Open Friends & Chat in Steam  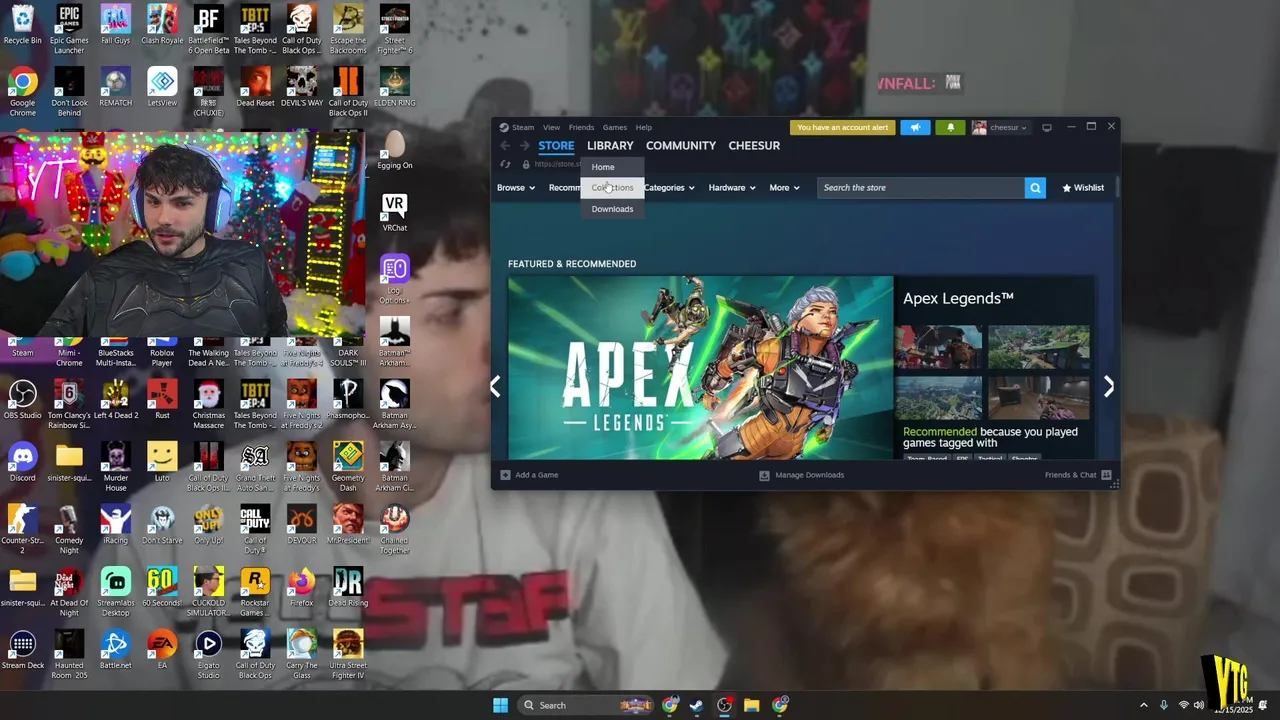1078,475
